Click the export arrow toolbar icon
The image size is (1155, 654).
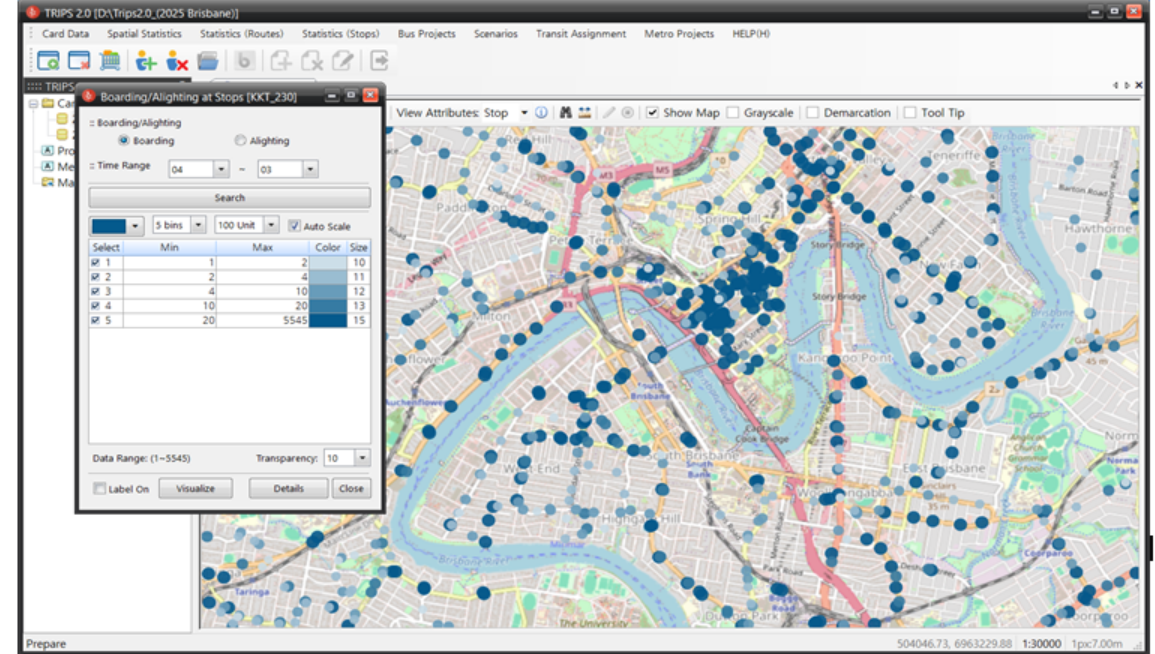[x=379, y=60]
